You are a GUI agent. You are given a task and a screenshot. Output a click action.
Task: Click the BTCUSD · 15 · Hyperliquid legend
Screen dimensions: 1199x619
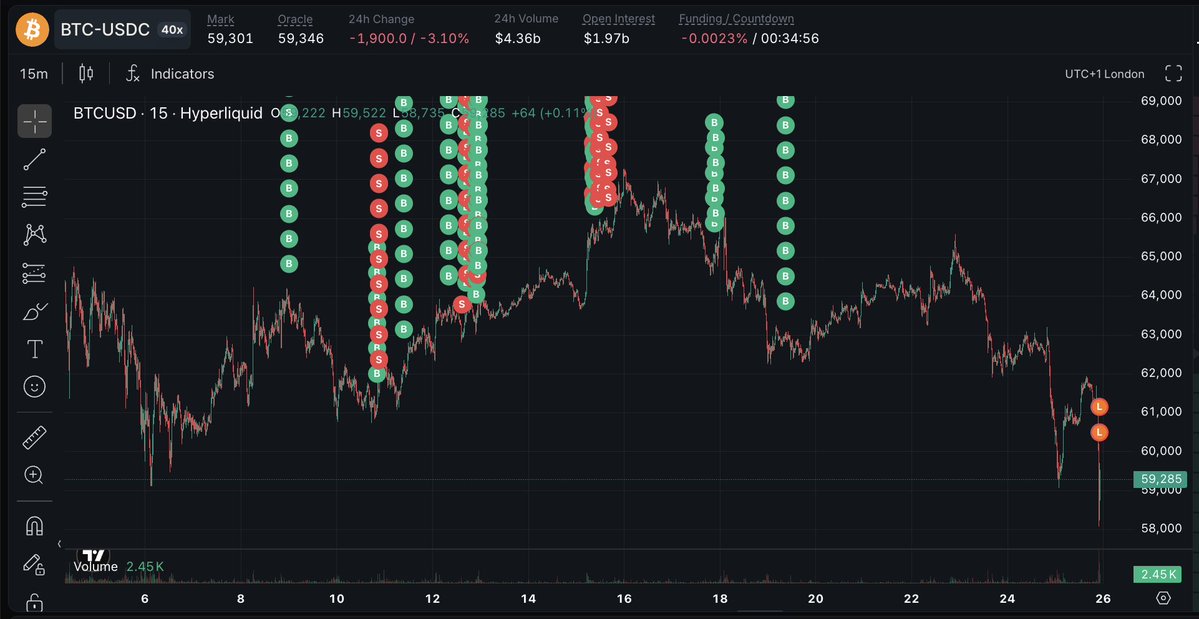pyautogui.click(x=168, y=113)
